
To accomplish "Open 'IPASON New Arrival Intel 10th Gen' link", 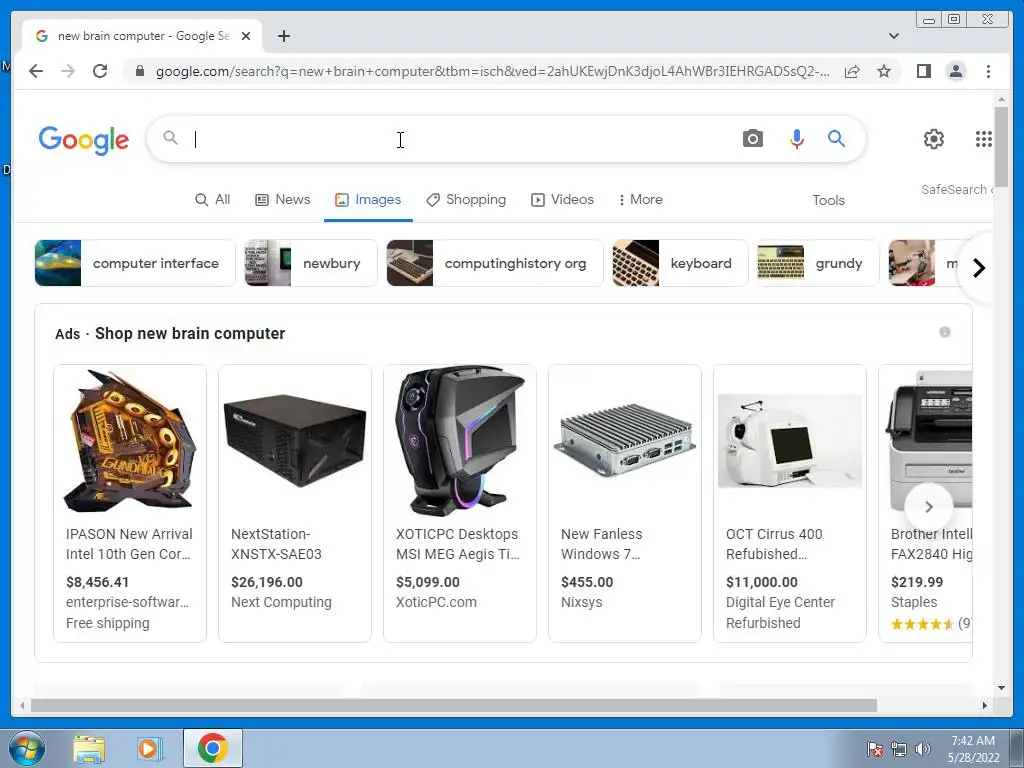I will tap(129, 544).
